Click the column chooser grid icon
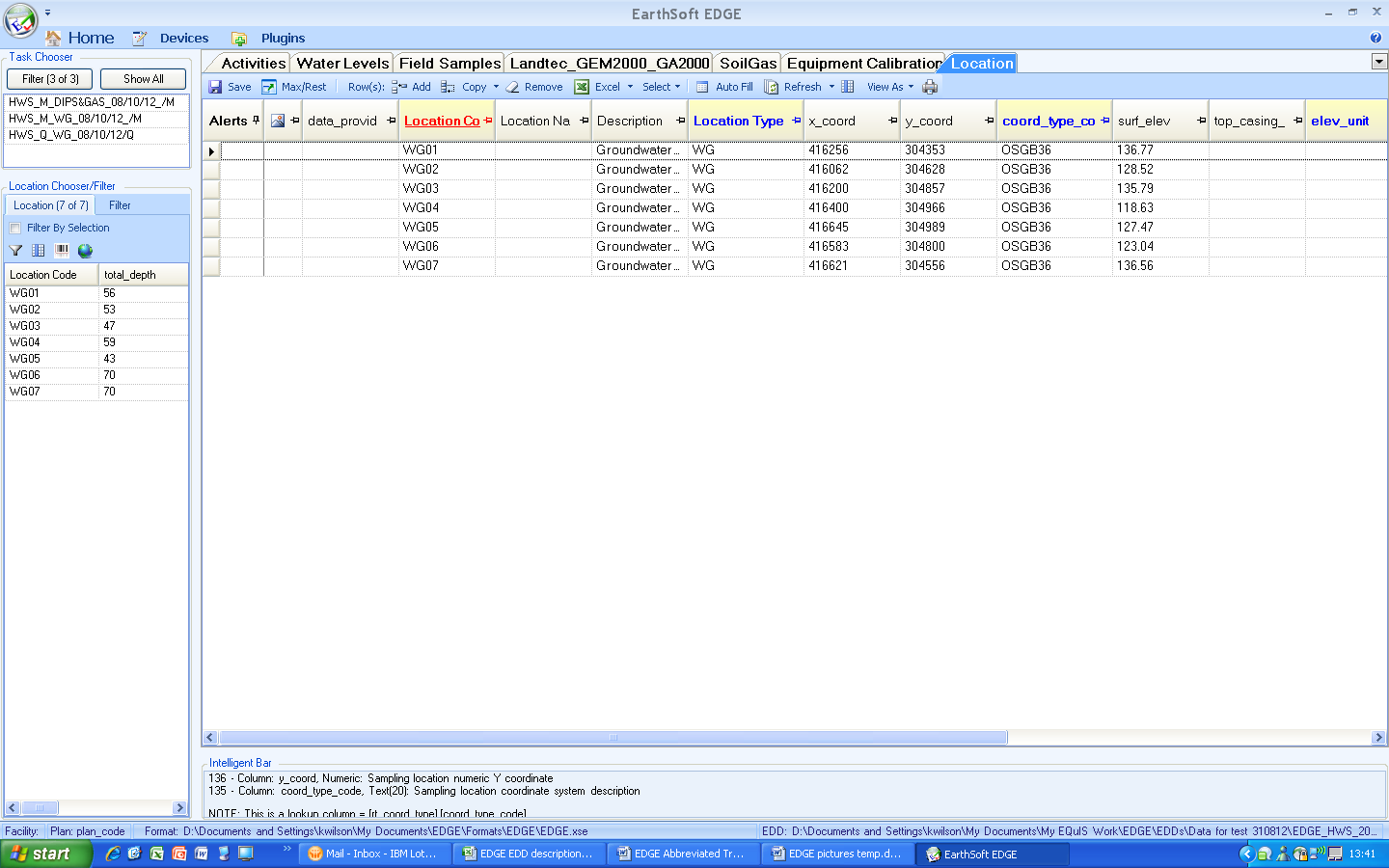 pyautogui.click(x=848, y=87)
